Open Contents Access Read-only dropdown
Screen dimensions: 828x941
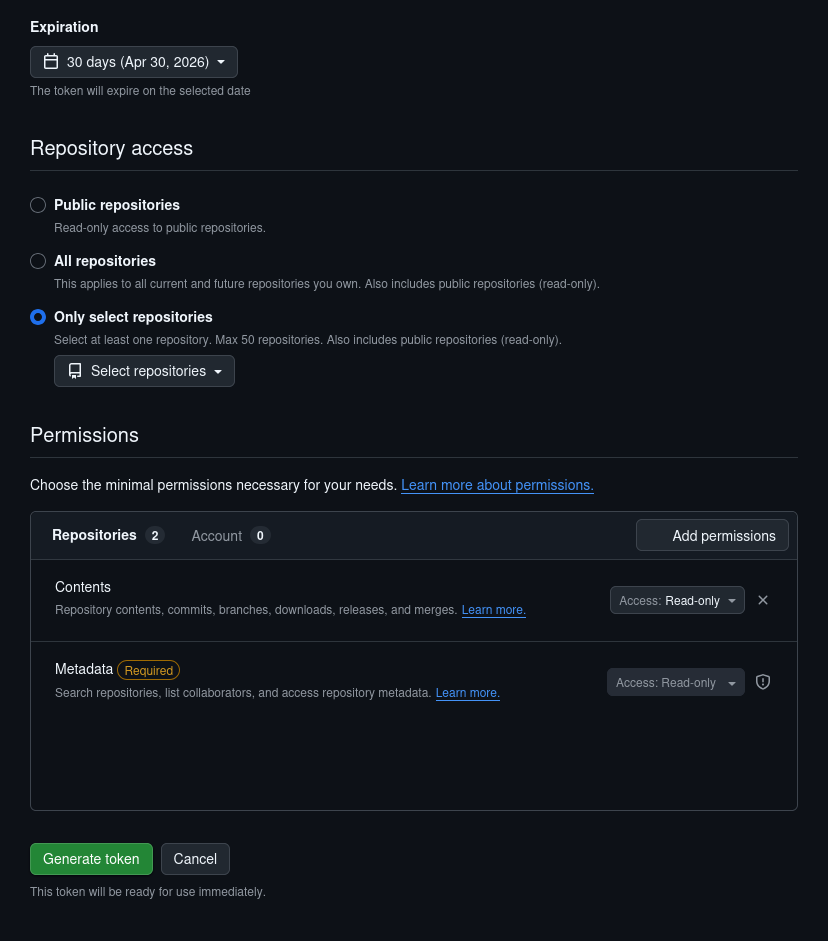677,600
